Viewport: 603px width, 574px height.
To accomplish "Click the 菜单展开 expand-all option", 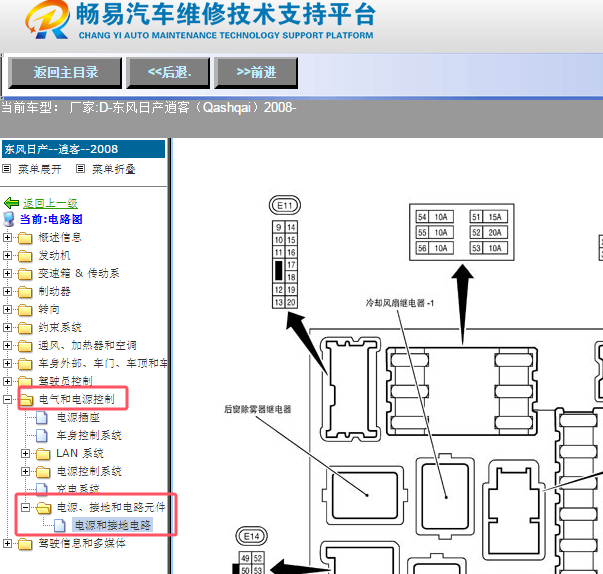I will (x=40, y=169).
